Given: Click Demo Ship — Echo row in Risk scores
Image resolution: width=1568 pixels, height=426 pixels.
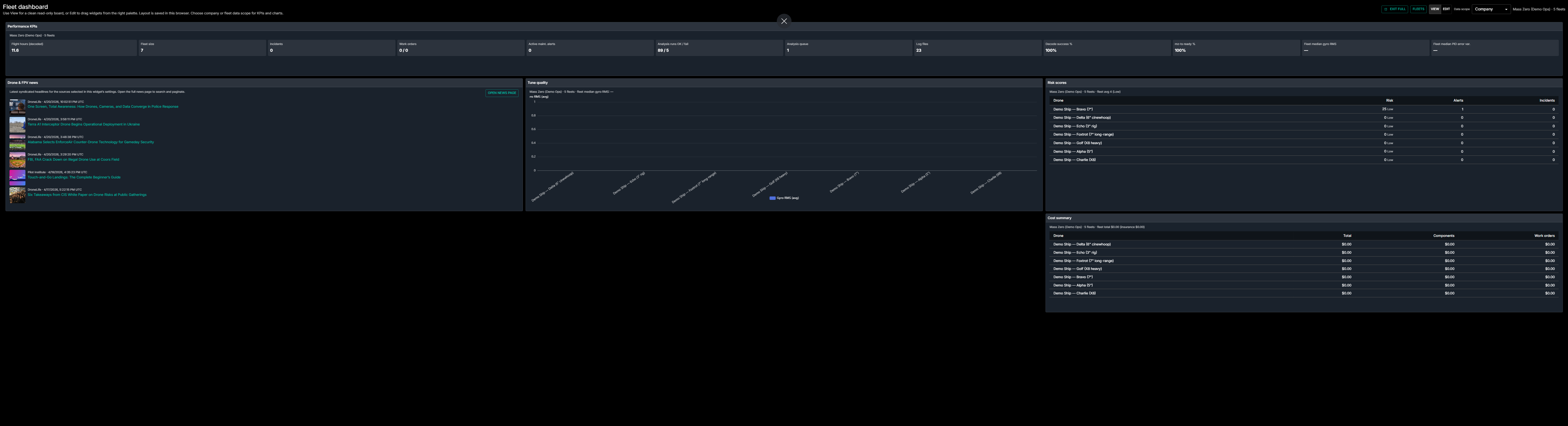Looking at the screenshot, I should pyautogui.click(x=1303, y=126).
